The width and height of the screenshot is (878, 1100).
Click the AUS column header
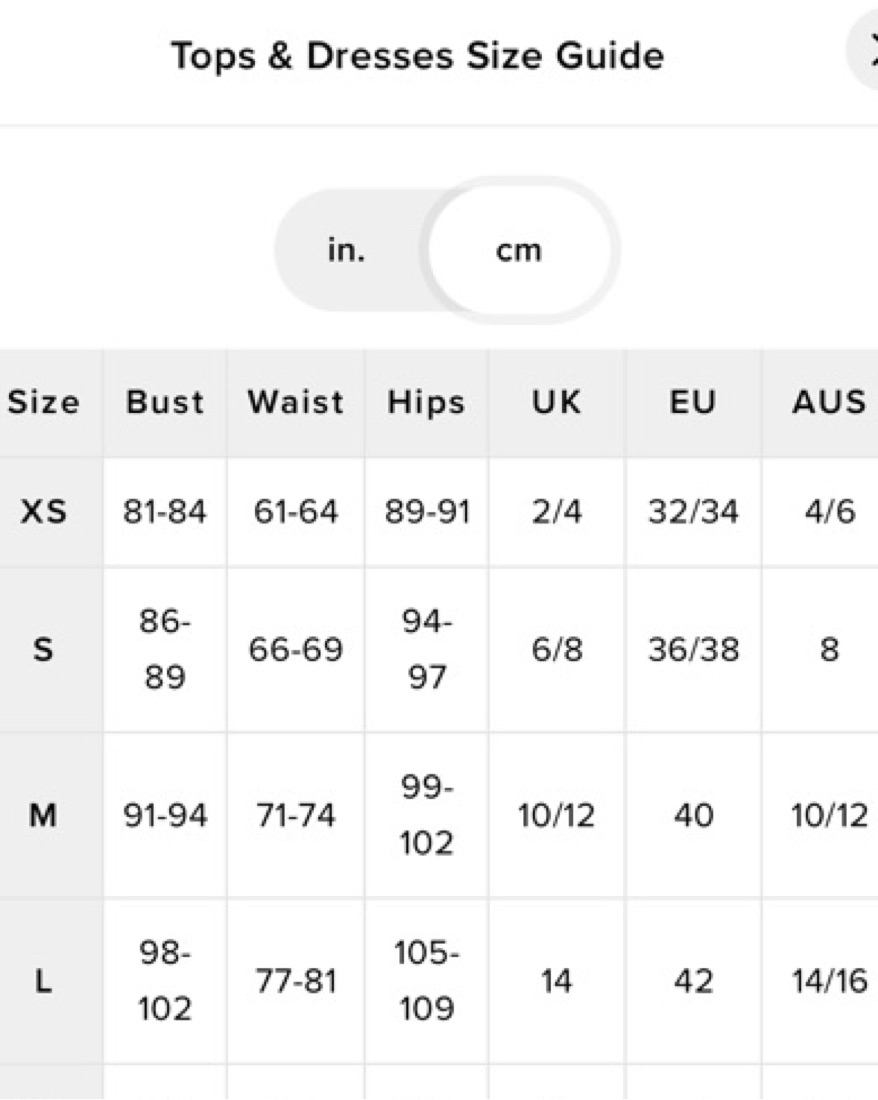(x=828, y=402)
